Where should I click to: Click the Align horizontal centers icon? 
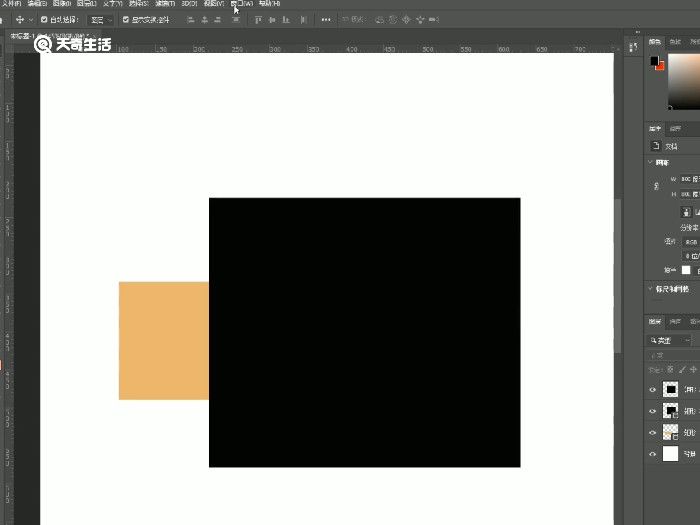[204, 20]
